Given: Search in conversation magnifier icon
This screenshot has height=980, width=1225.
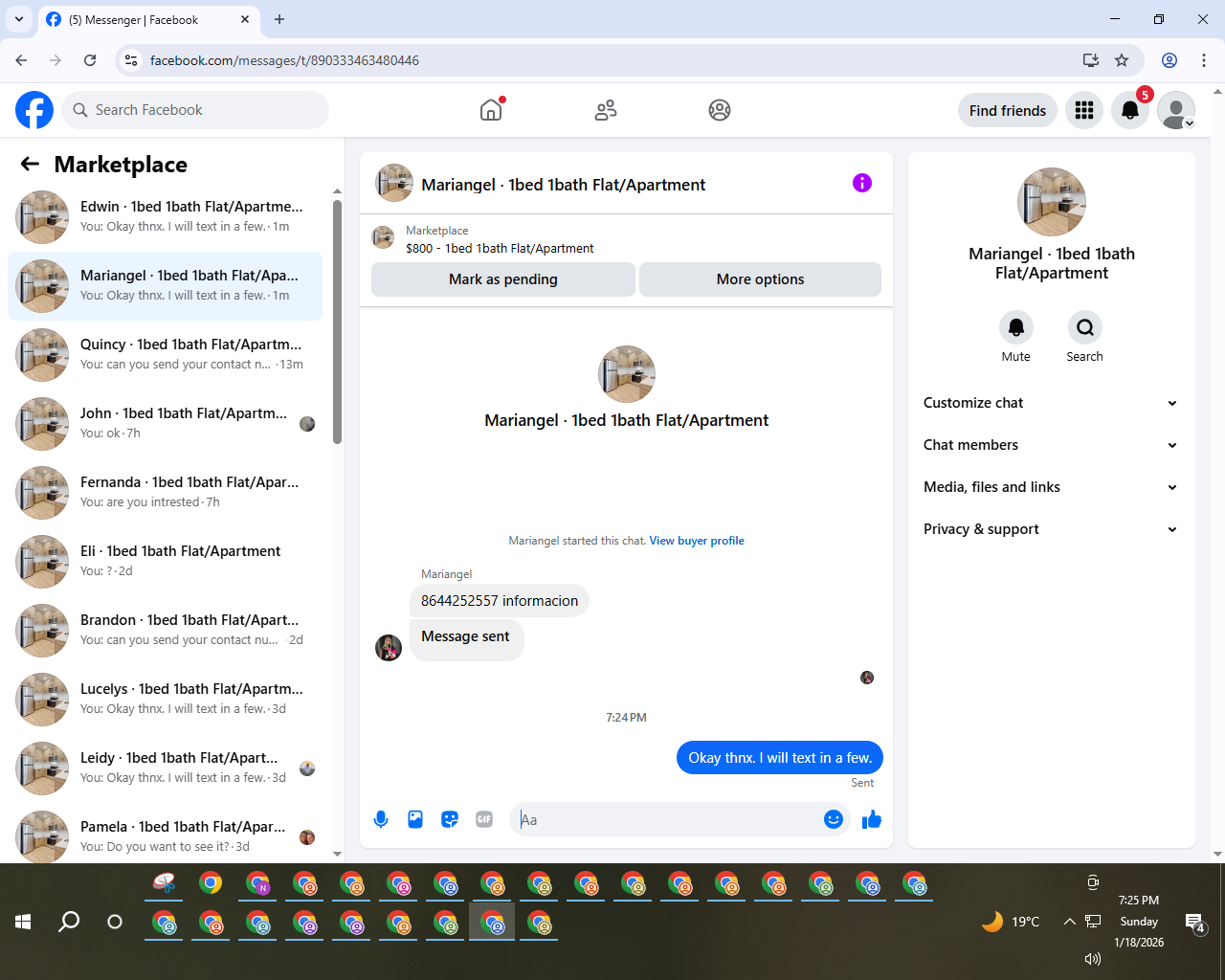Looking at the screenshot, I should (1085, 327).
